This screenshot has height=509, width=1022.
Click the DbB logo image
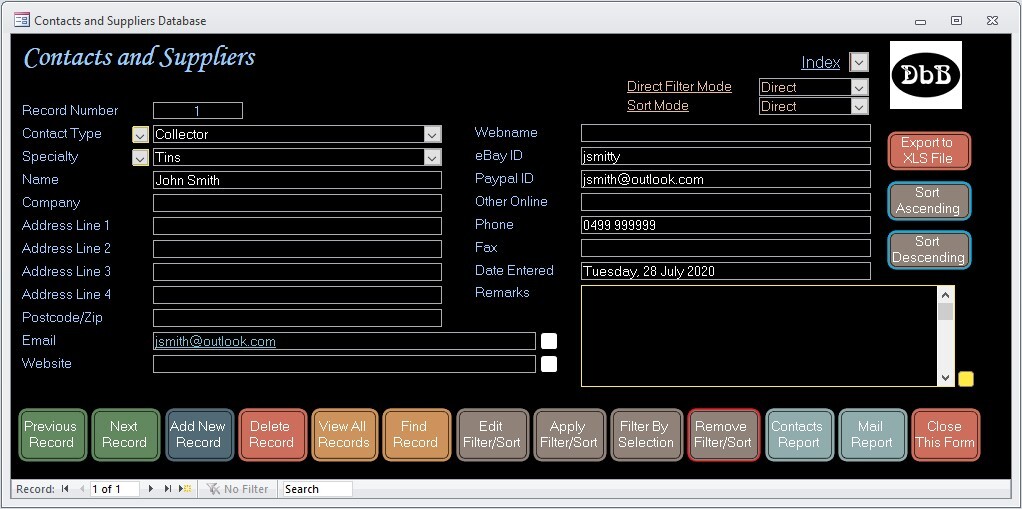(x=926, y=75)
